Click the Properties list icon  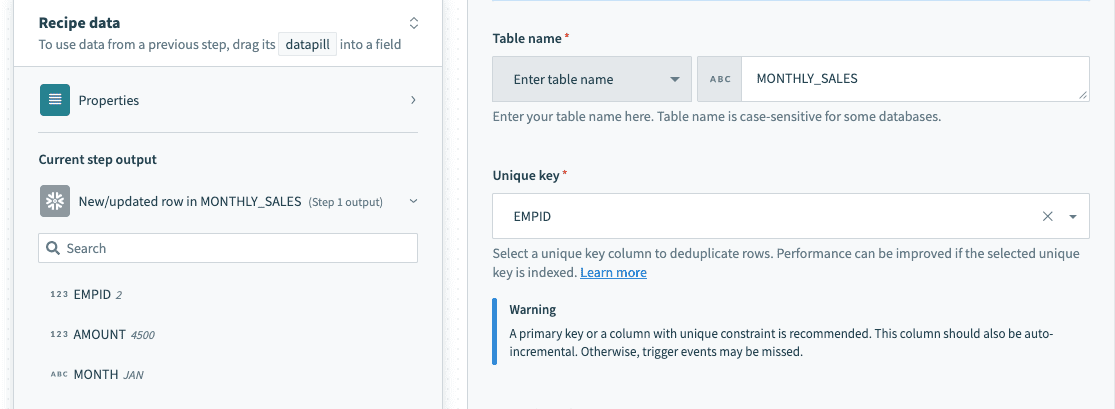point(55,100)
